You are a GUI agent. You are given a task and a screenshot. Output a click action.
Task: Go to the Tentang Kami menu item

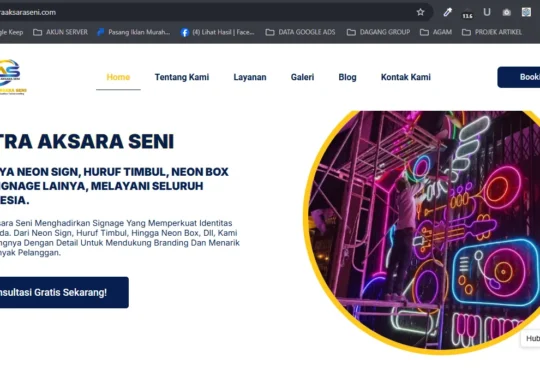tap(182, 77)
